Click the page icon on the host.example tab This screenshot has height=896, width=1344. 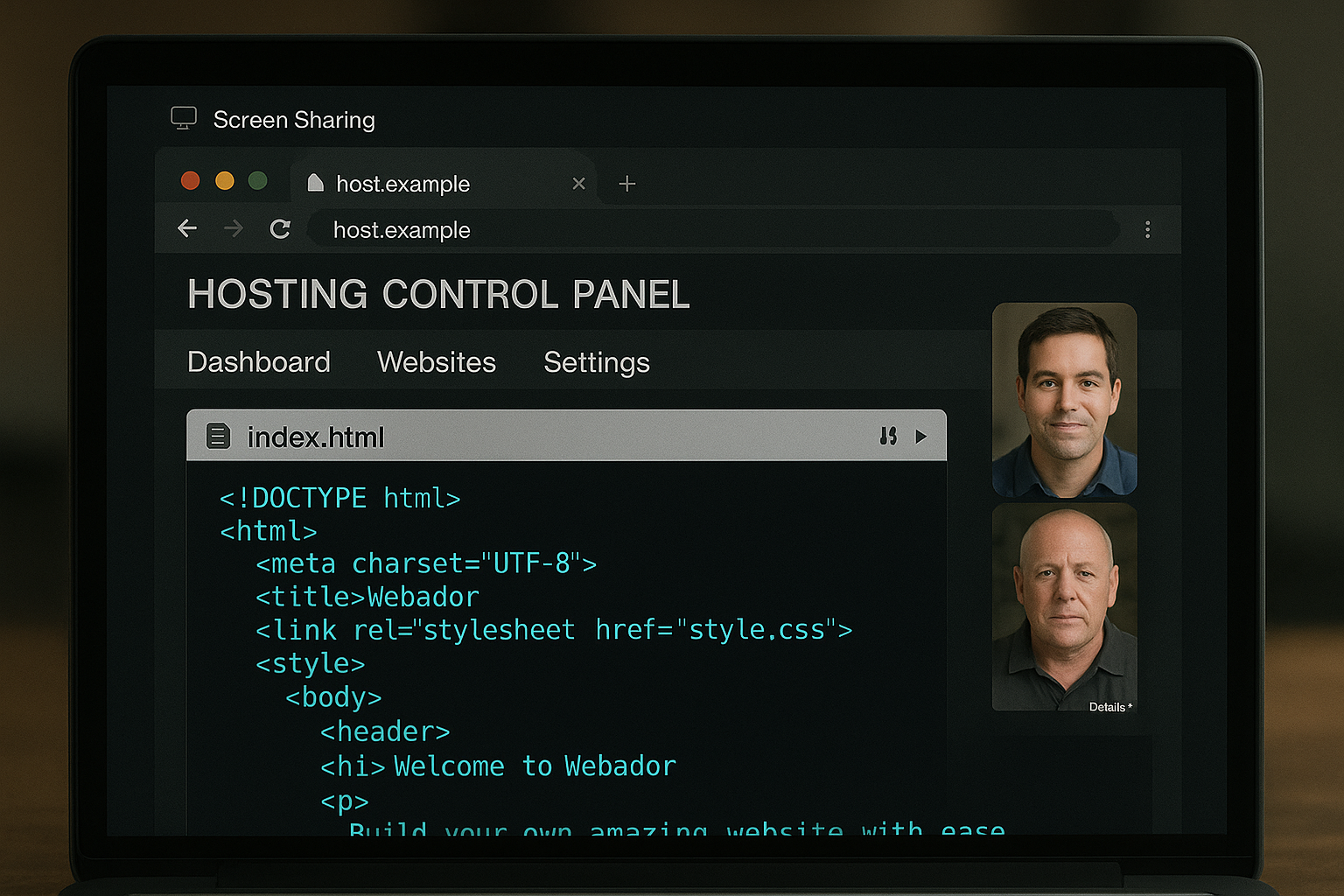click(316, 182)
